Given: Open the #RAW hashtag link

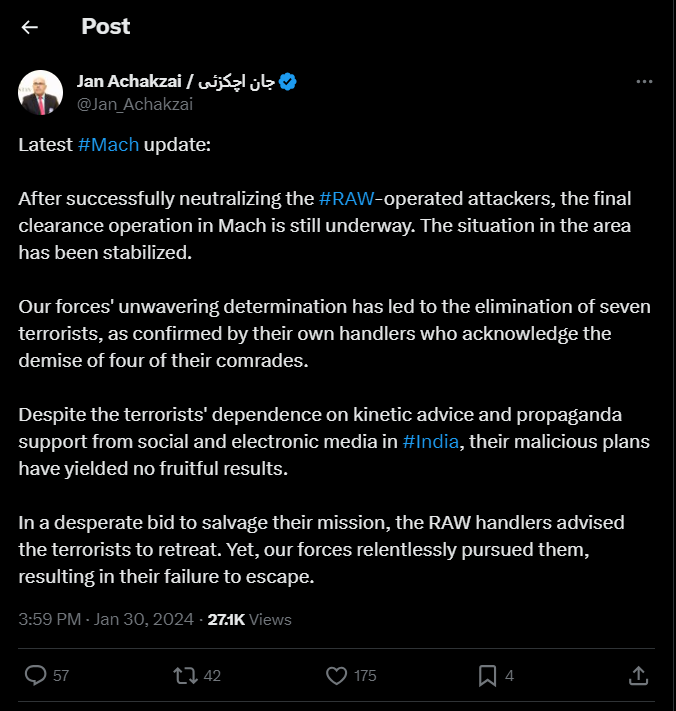Looking at the screenshot, I should 346,198.
